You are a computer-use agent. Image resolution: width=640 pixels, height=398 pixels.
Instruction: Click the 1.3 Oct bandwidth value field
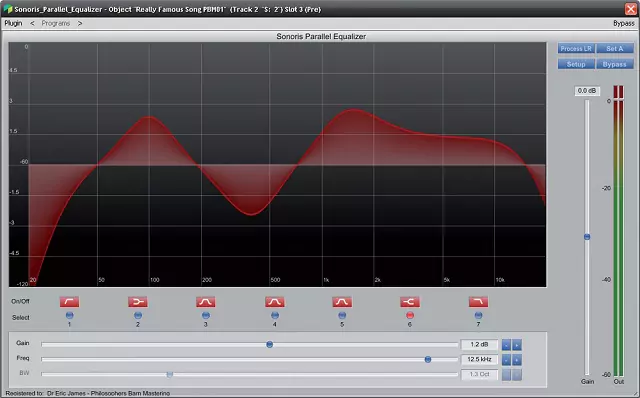click(x=479, y=374)
